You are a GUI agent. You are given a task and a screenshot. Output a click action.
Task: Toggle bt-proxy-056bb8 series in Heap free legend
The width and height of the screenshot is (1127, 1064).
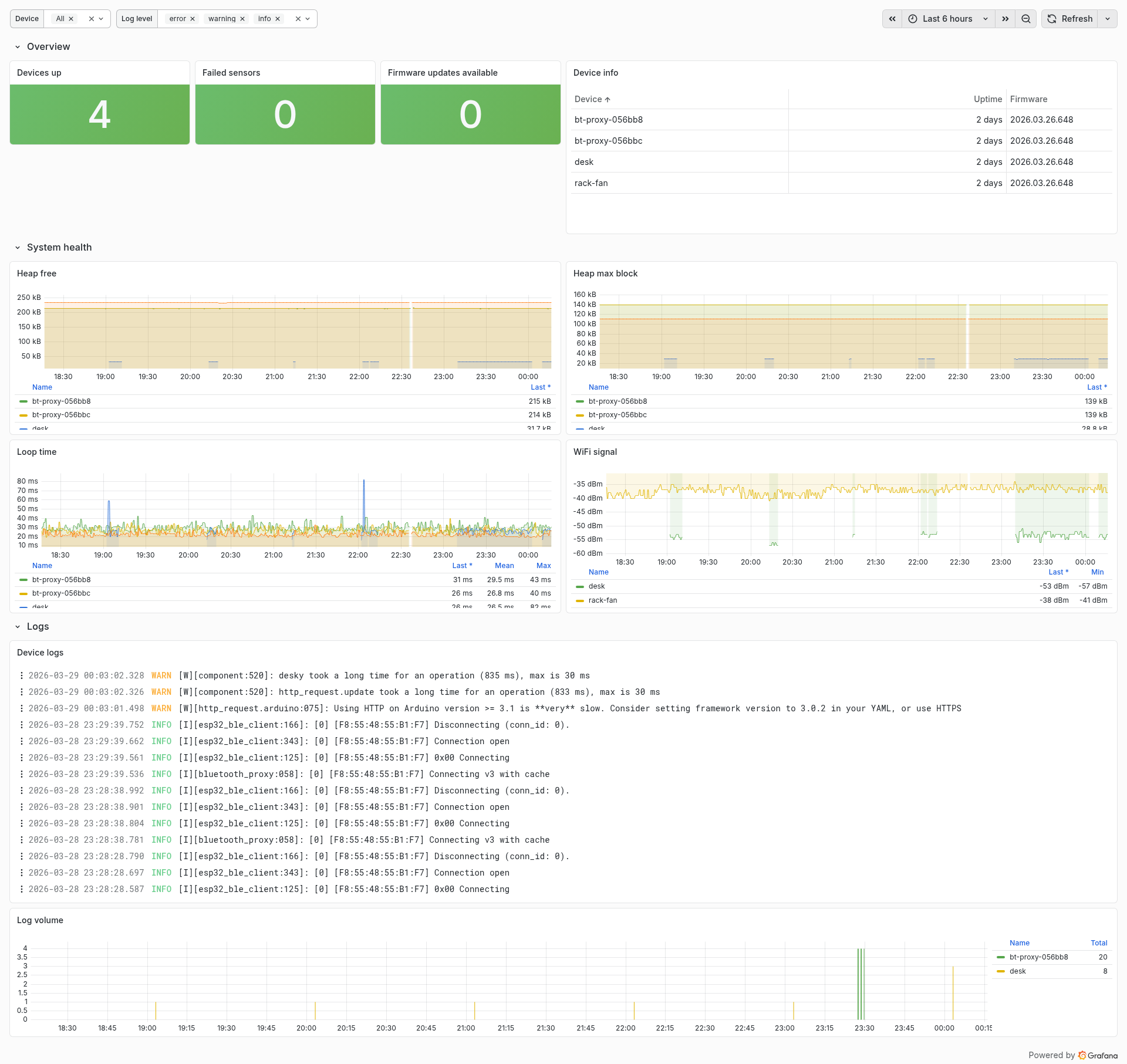coord(61,401)
